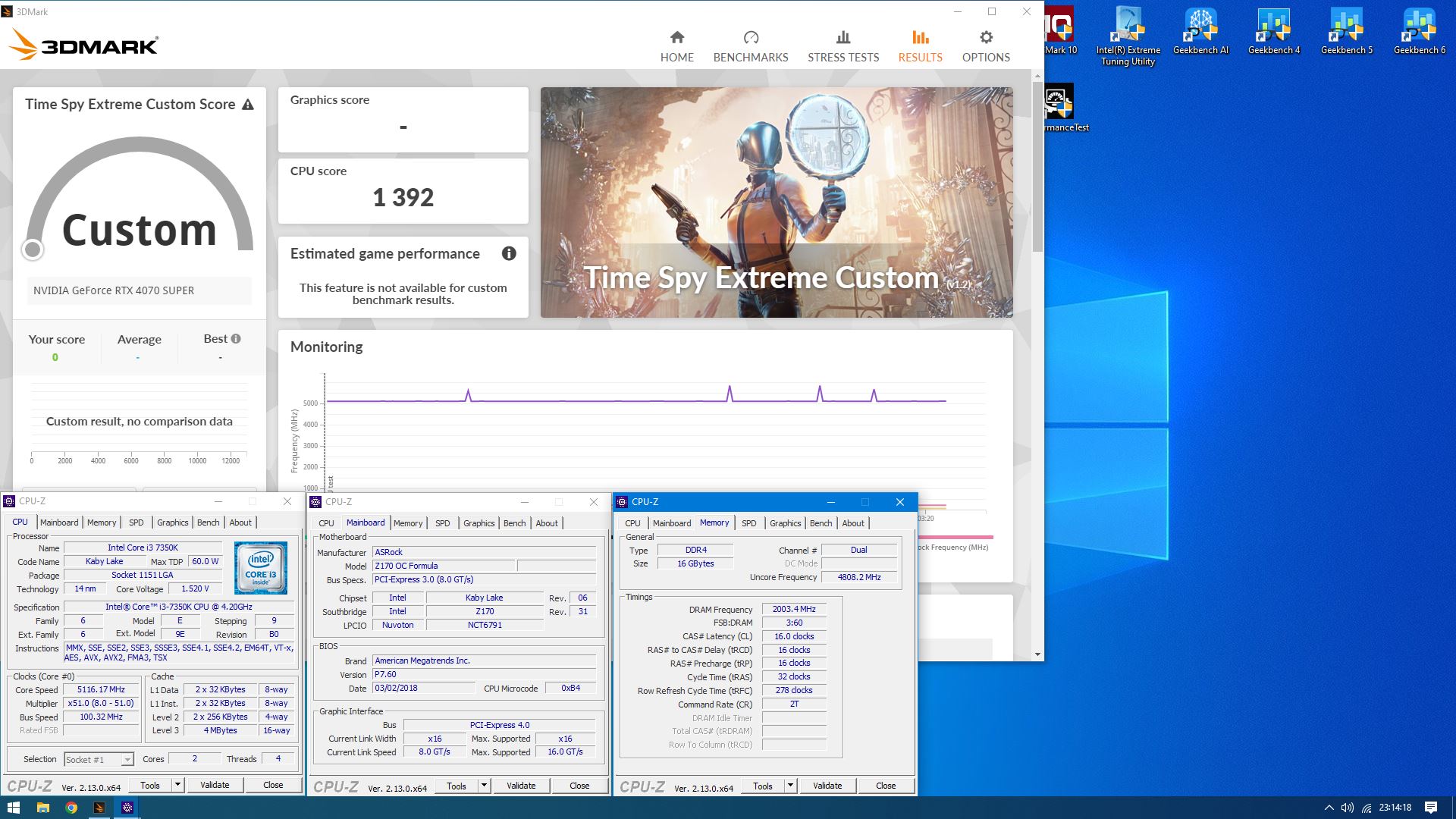
Task: Open Graphics tab in left CPU-Z window
Action: point(172,522)
